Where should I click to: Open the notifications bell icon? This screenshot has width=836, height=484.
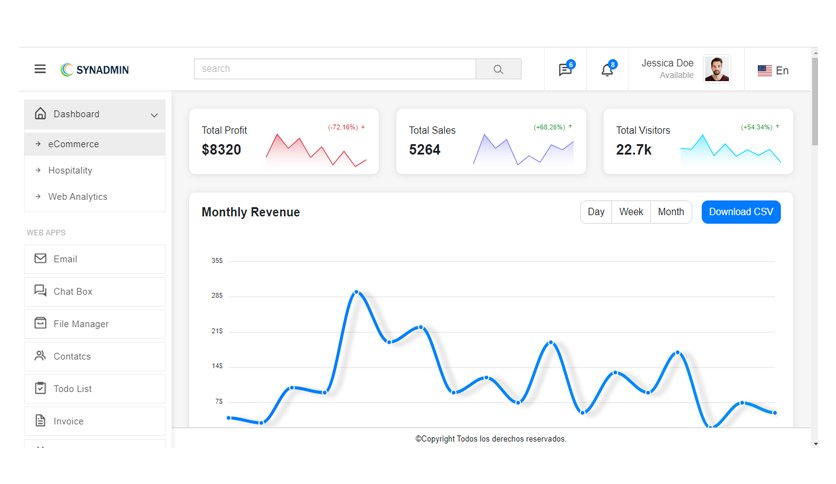(607, 69)
